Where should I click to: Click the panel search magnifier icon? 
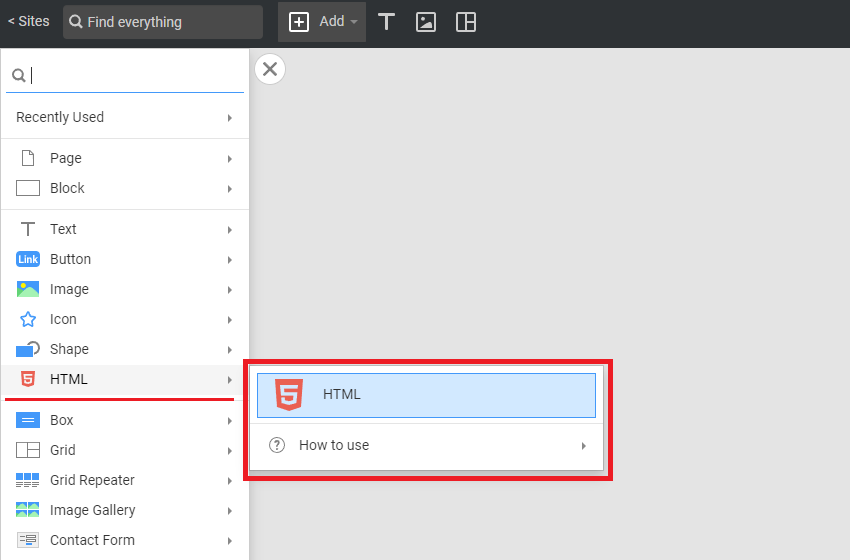click(19, 75)
